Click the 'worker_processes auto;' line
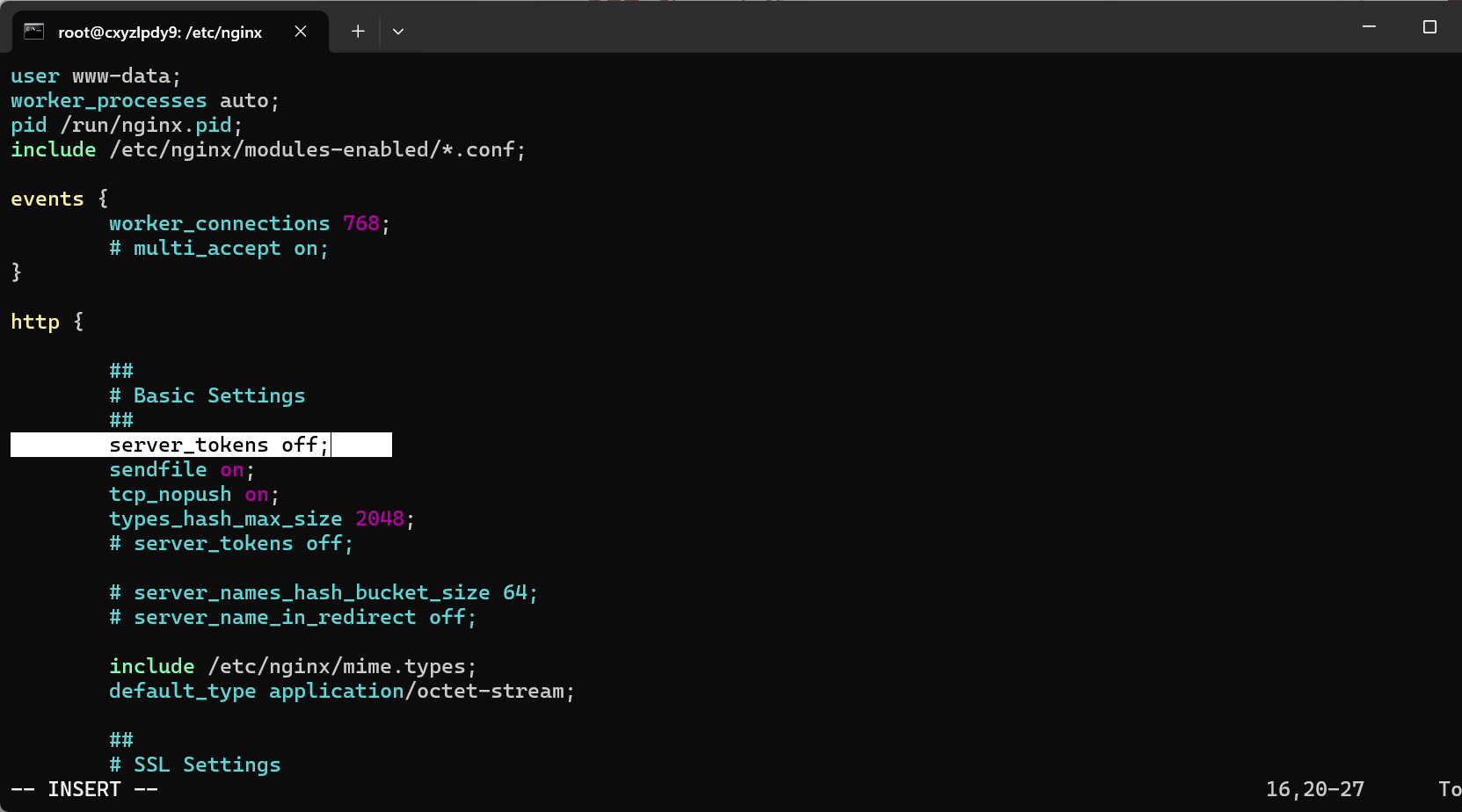Image resolution: width=1462 pixels, height=812 pixels. click(x=145, y=101)
